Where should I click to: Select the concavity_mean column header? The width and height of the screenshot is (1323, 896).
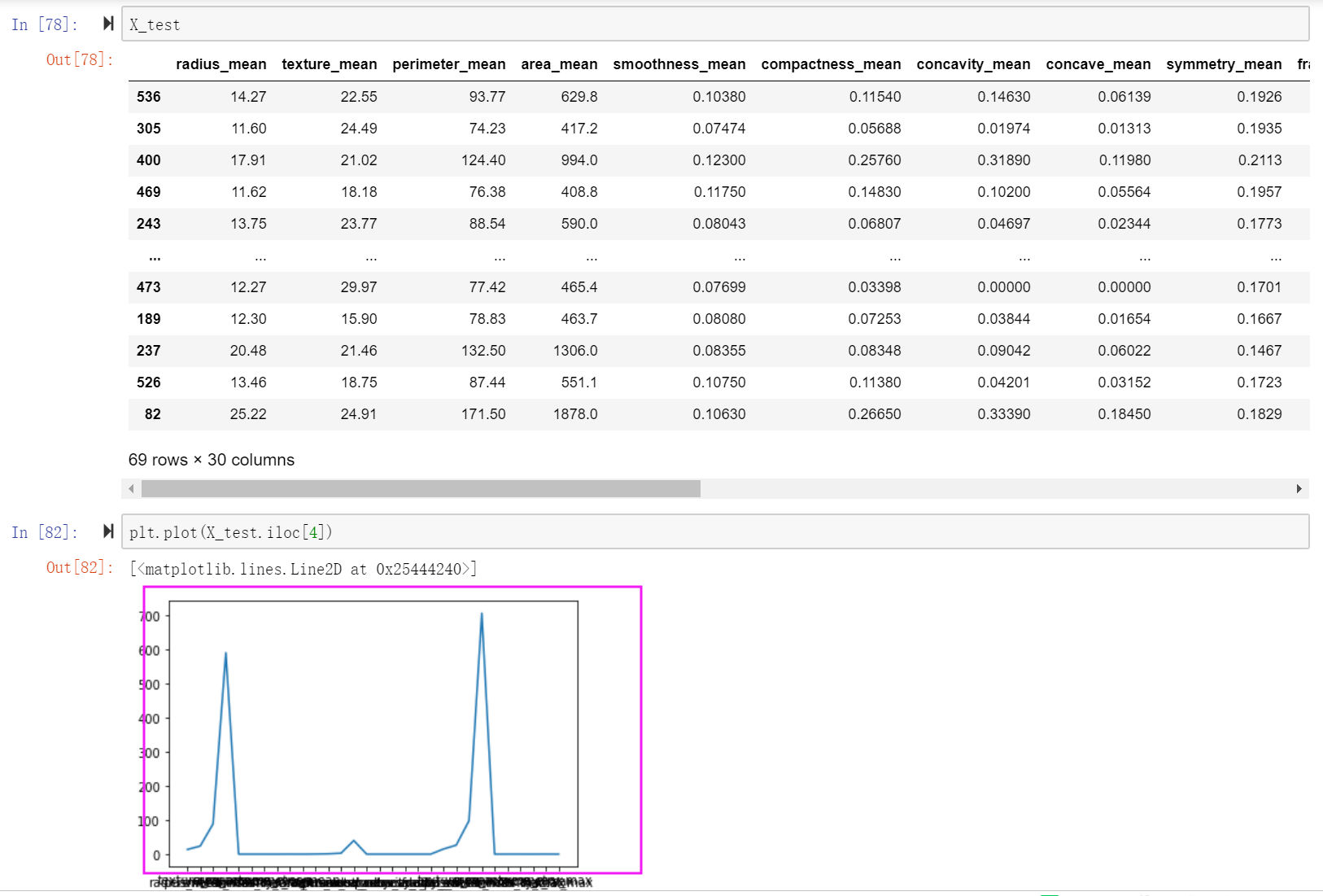(x=973, y=64)
